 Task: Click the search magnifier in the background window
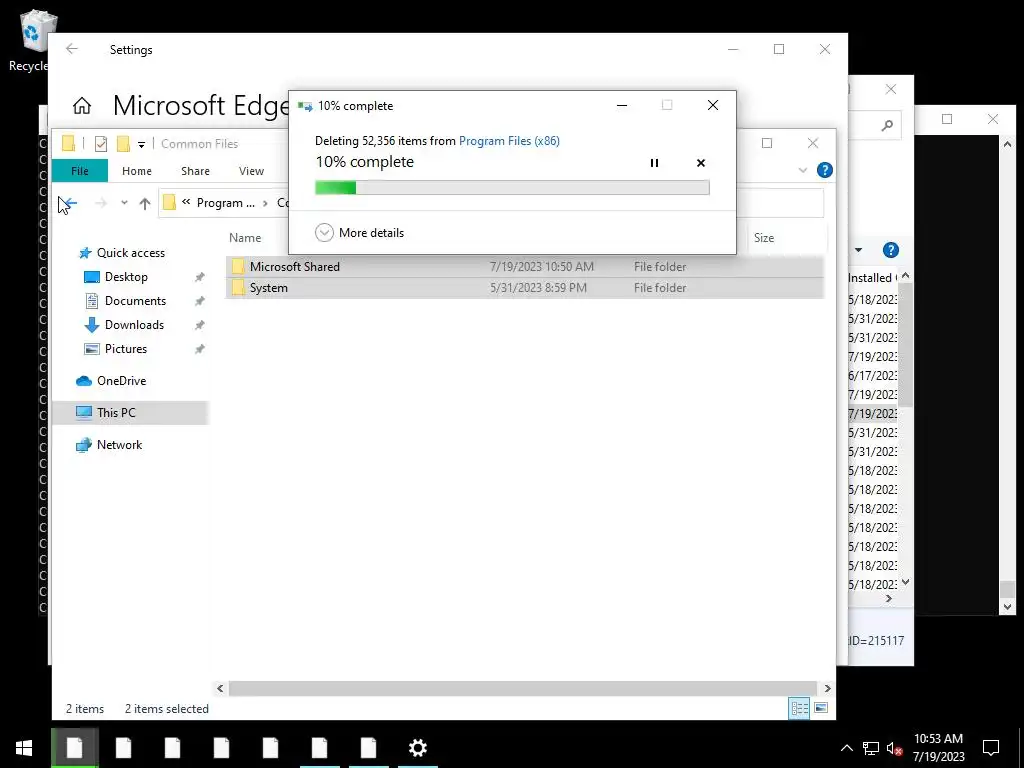pos(887,125)
